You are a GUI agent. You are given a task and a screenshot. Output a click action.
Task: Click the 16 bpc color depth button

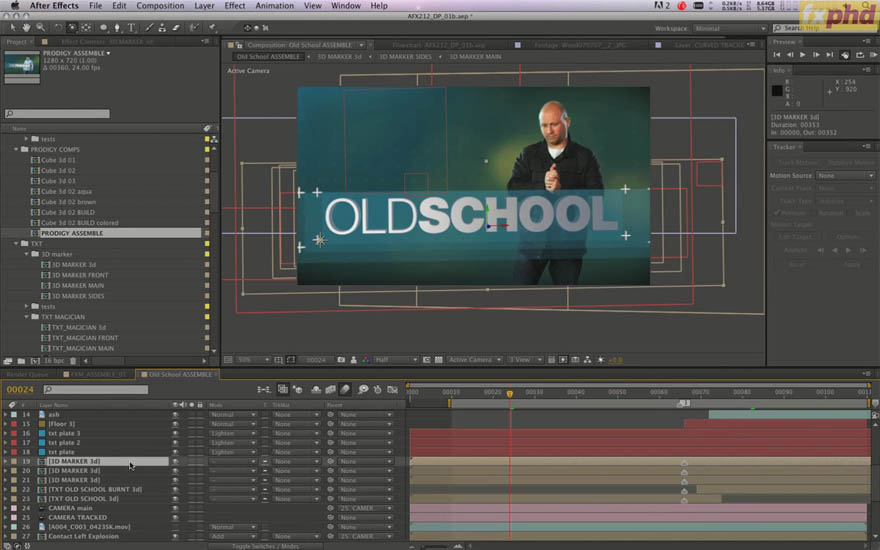tap(54, 361)
